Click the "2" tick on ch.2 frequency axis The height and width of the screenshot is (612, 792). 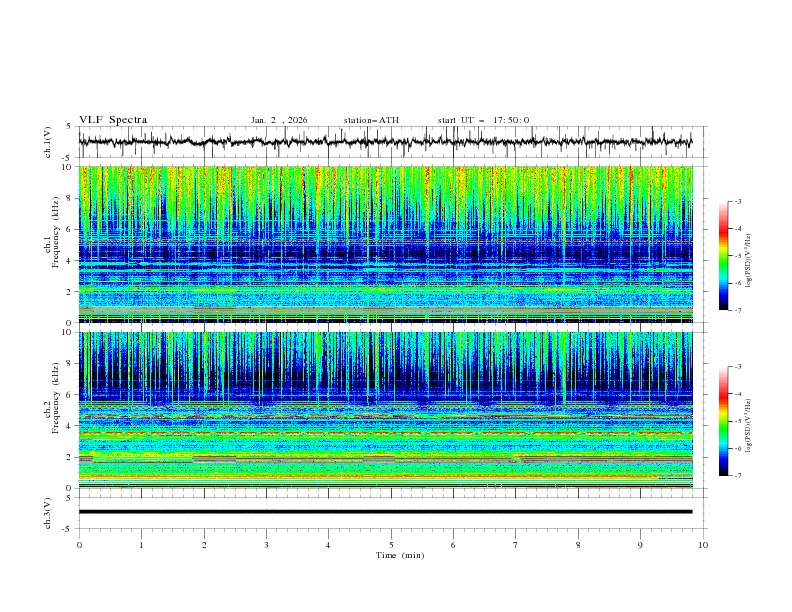pos(70,457)
